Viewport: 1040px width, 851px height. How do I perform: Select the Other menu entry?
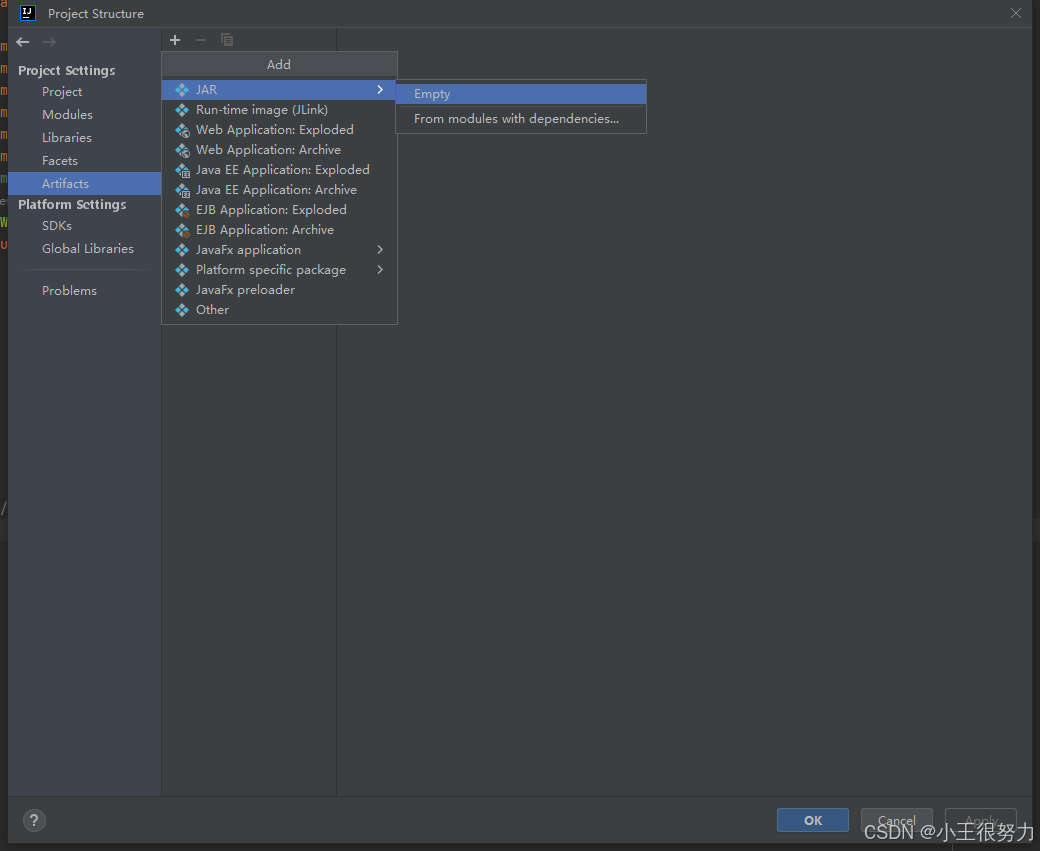[x=279, y=310]
